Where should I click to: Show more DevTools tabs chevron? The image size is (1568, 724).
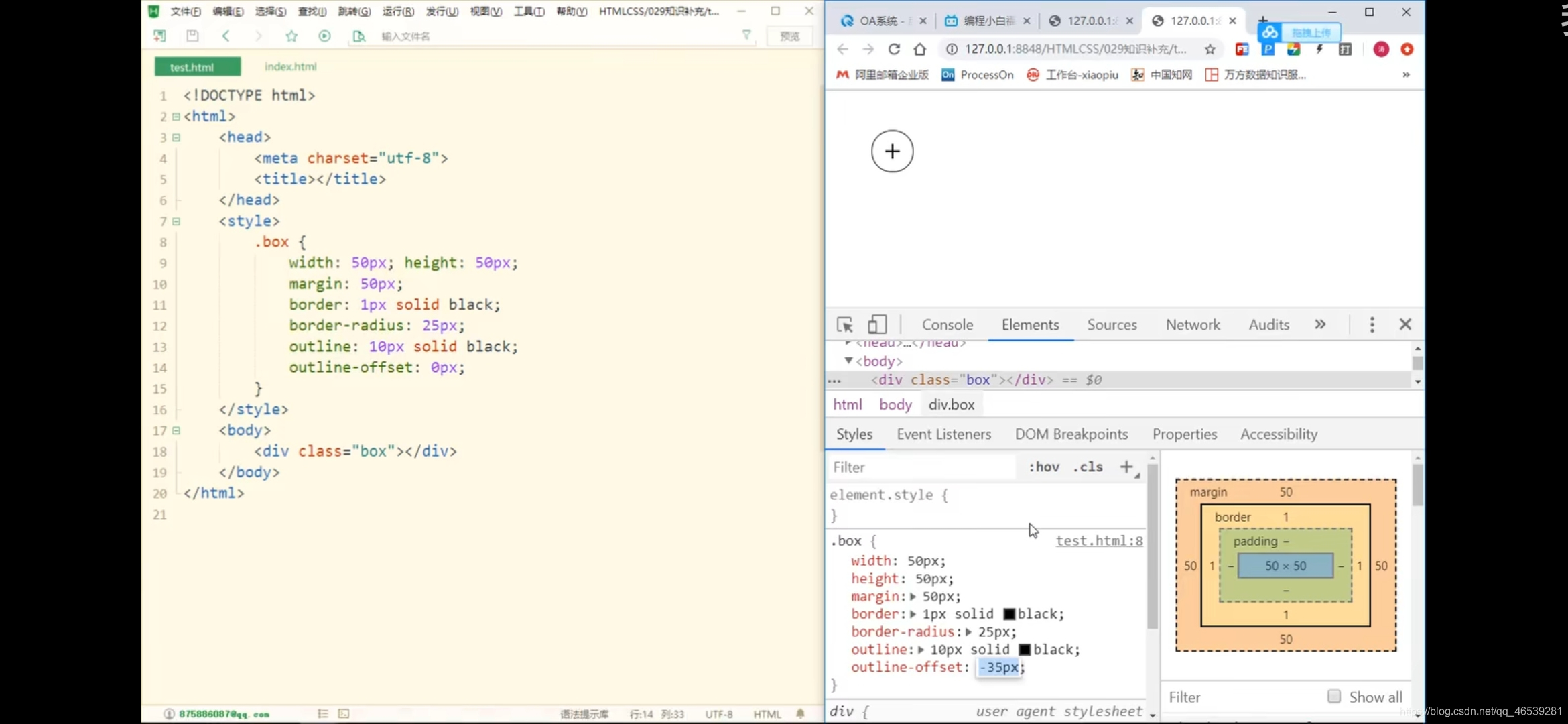tap(1319, 325)
